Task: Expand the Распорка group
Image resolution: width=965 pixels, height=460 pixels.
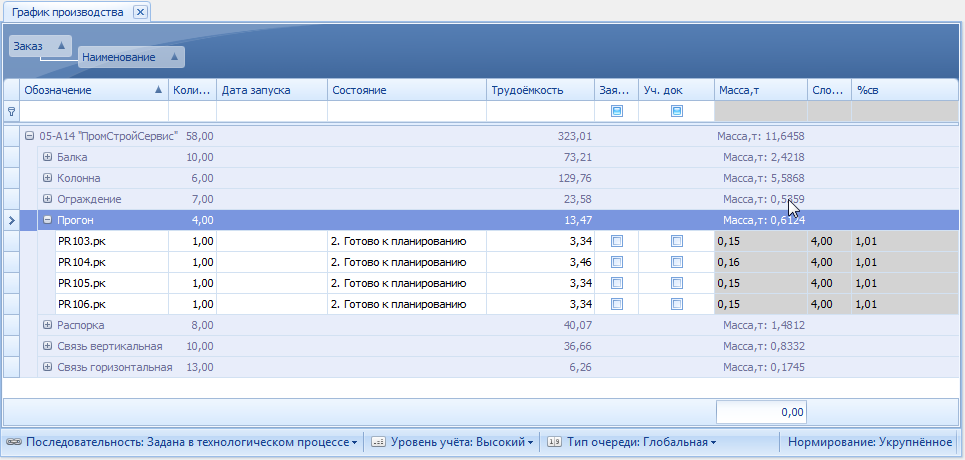Action: [x=47, y=325]
